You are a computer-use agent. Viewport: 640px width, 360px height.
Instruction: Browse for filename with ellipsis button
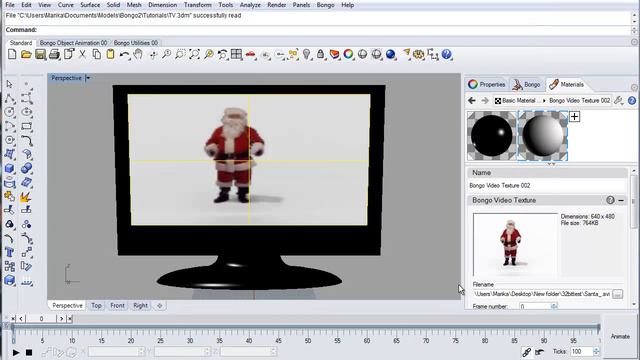(x=618, y=294)
